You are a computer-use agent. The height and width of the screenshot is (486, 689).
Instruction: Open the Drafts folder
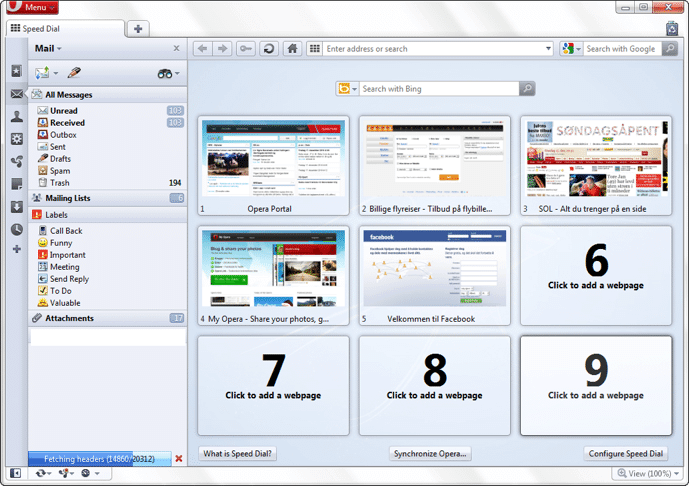(110, 159)
